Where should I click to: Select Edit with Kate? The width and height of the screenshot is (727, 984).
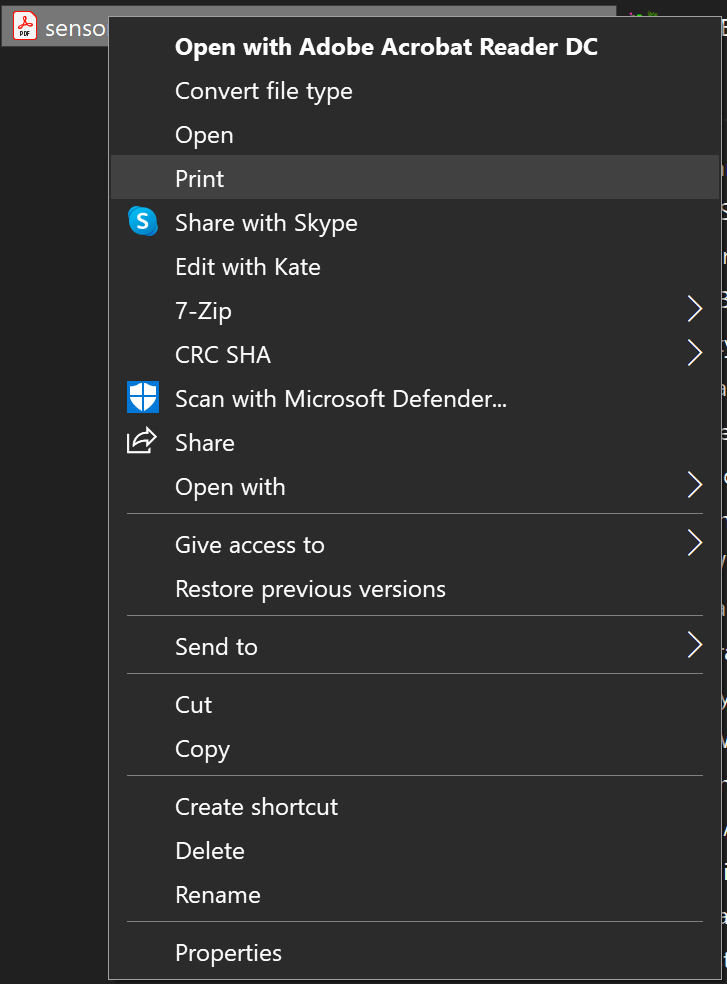tap(247, 267)
